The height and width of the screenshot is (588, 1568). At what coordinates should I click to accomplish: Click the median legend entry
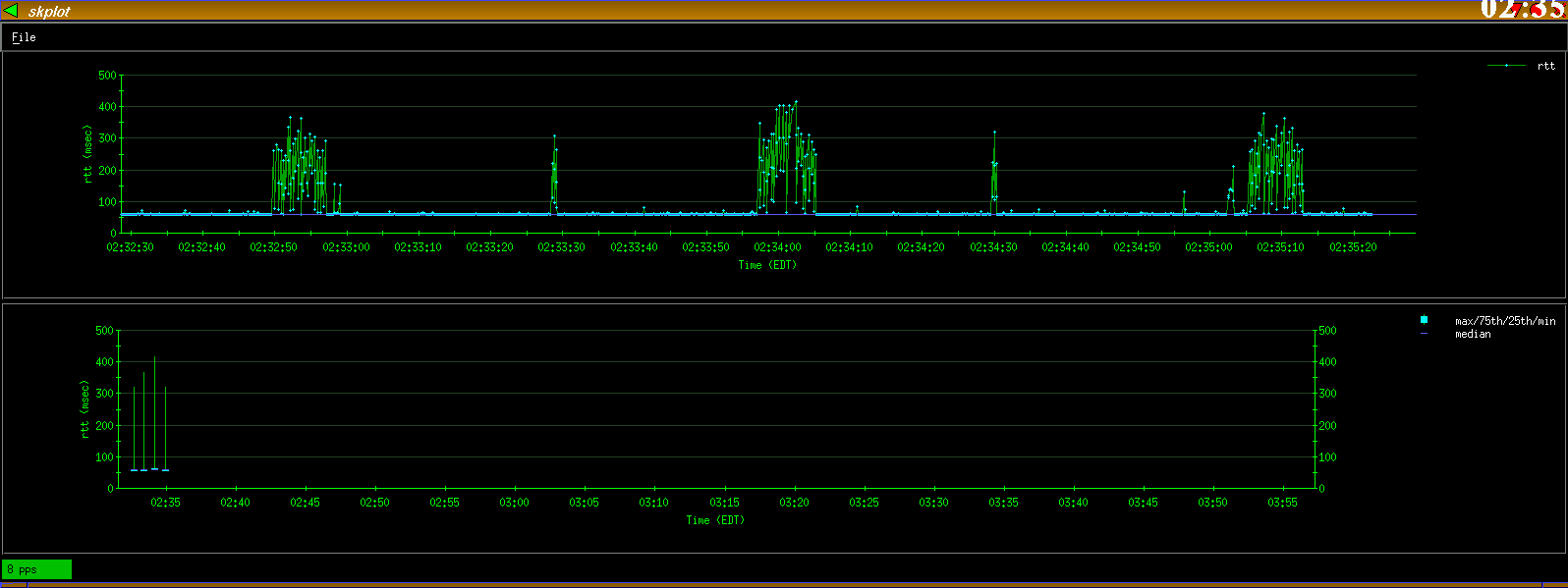click(x=1472, y=334)
